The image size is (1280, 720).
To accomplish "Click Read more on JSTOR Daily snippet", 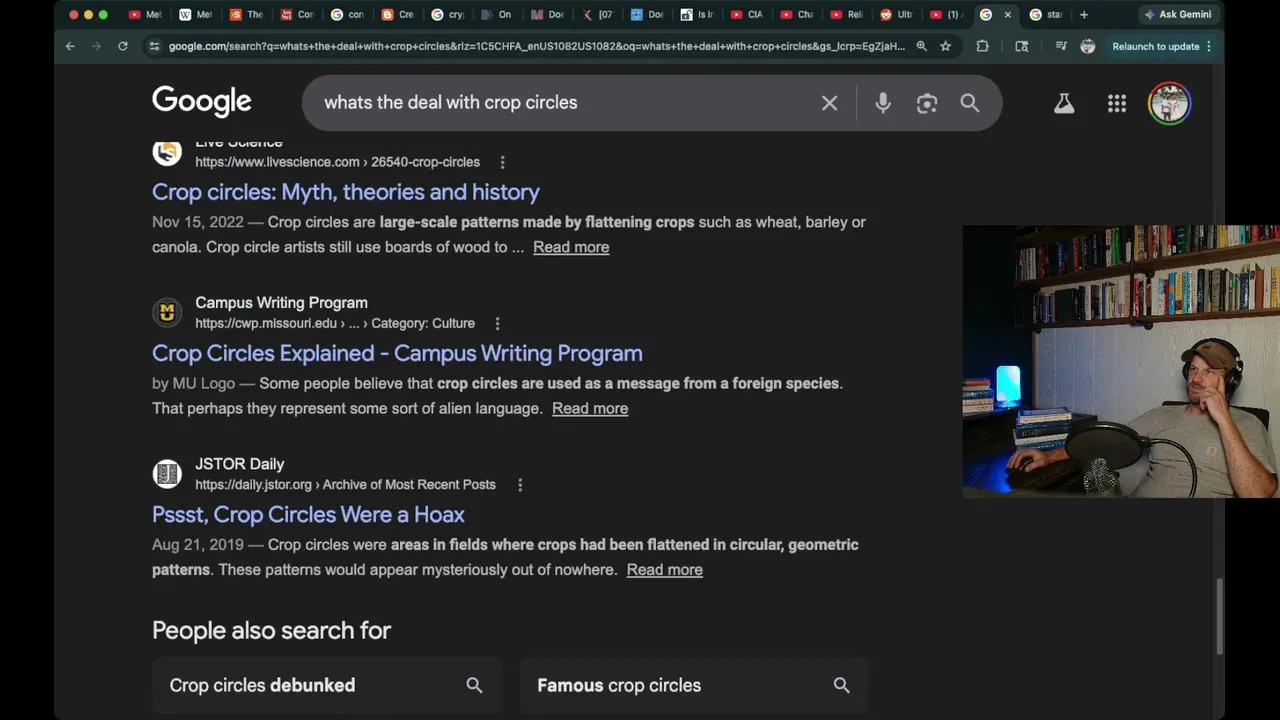I will click(665, 570).
